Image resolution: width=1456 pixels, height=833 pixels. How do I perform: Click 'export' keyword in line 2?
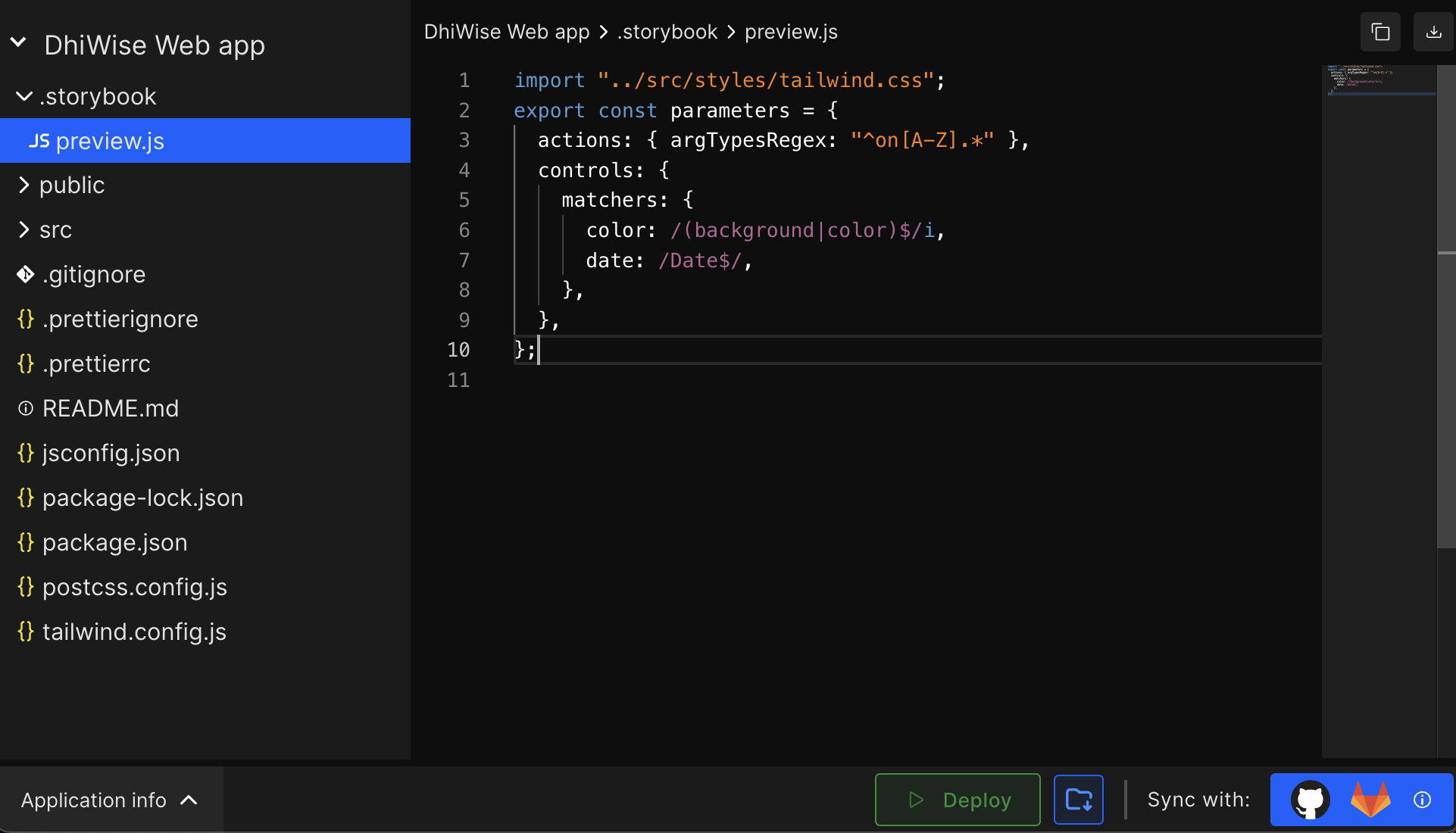tap(549, 111)
